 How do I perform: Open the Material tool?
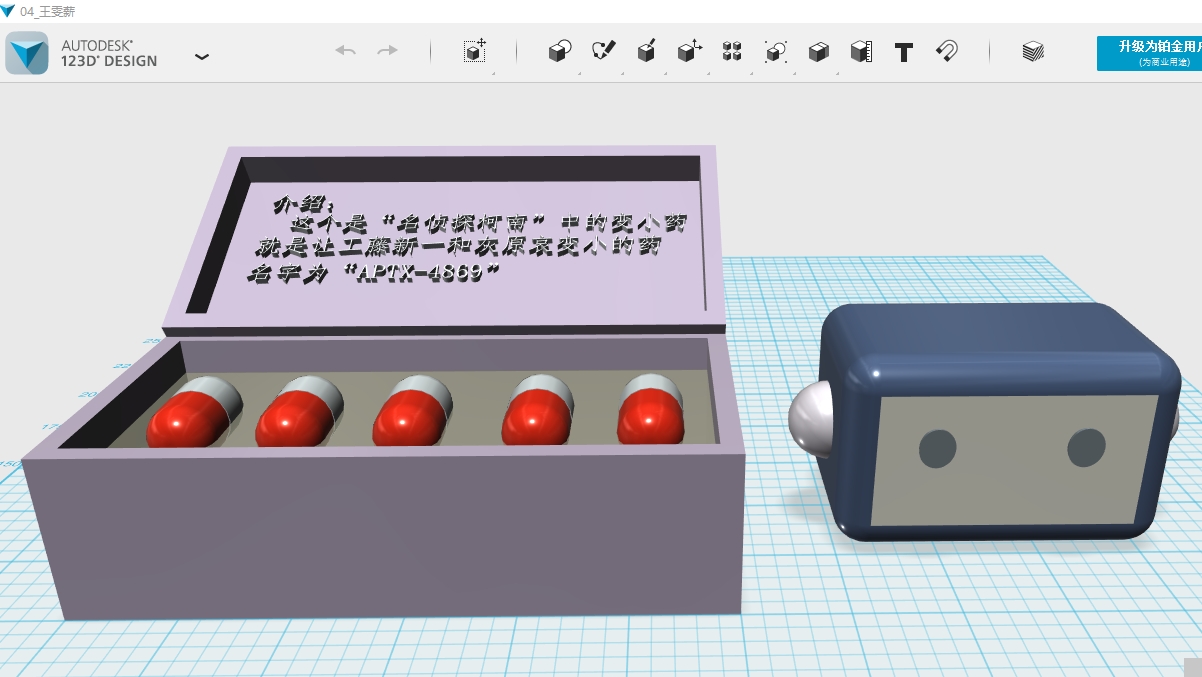click(x=1033, y=52)
